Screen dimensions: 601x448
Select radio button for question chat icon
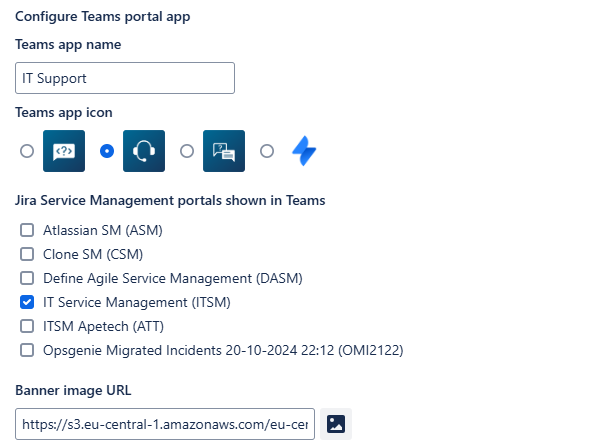(x=187, y=151)
